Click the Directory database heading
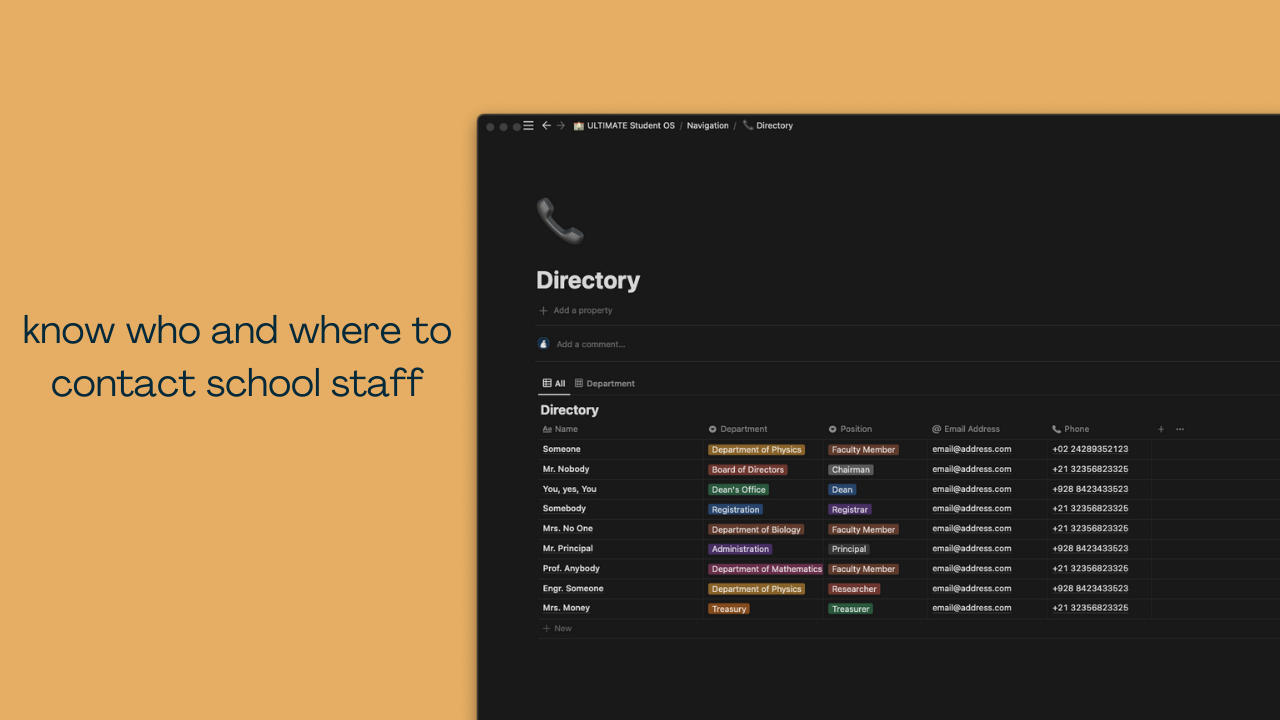The width and height of the screenshot is (1280, 720). click(570, 410)
